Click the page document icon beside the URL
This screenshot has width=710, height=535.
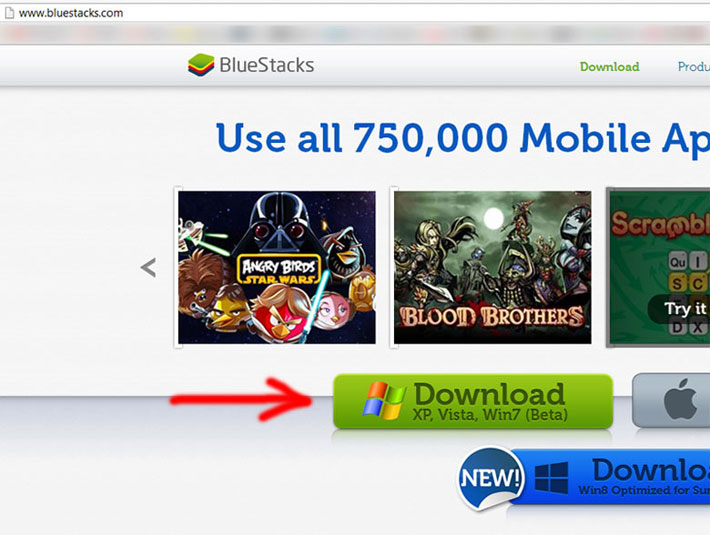coord(9,13)
